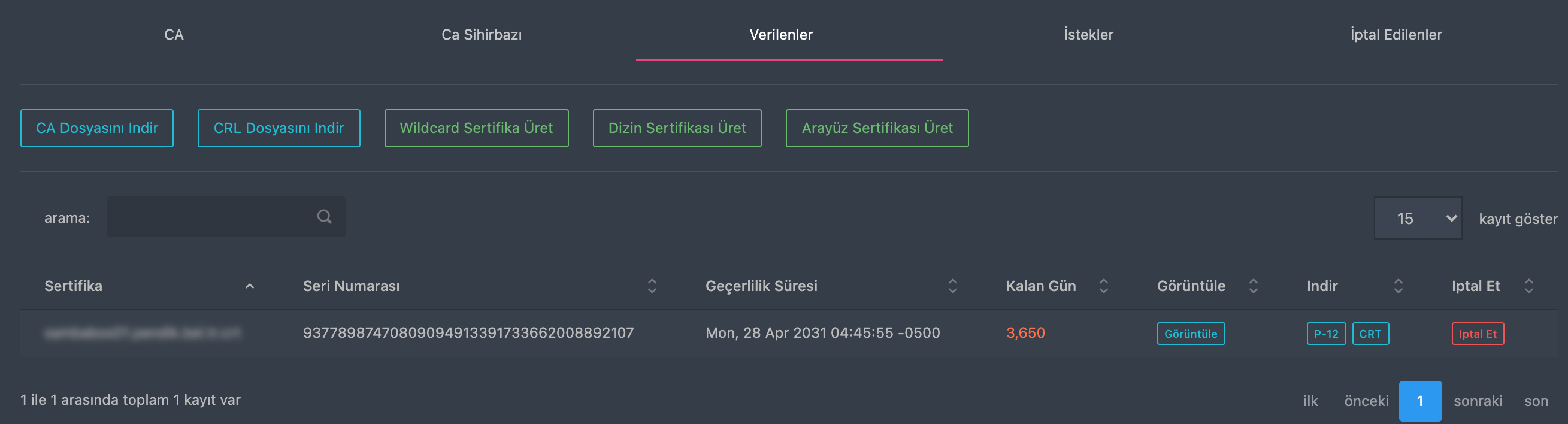Download the certificate as P-12

1326,334
